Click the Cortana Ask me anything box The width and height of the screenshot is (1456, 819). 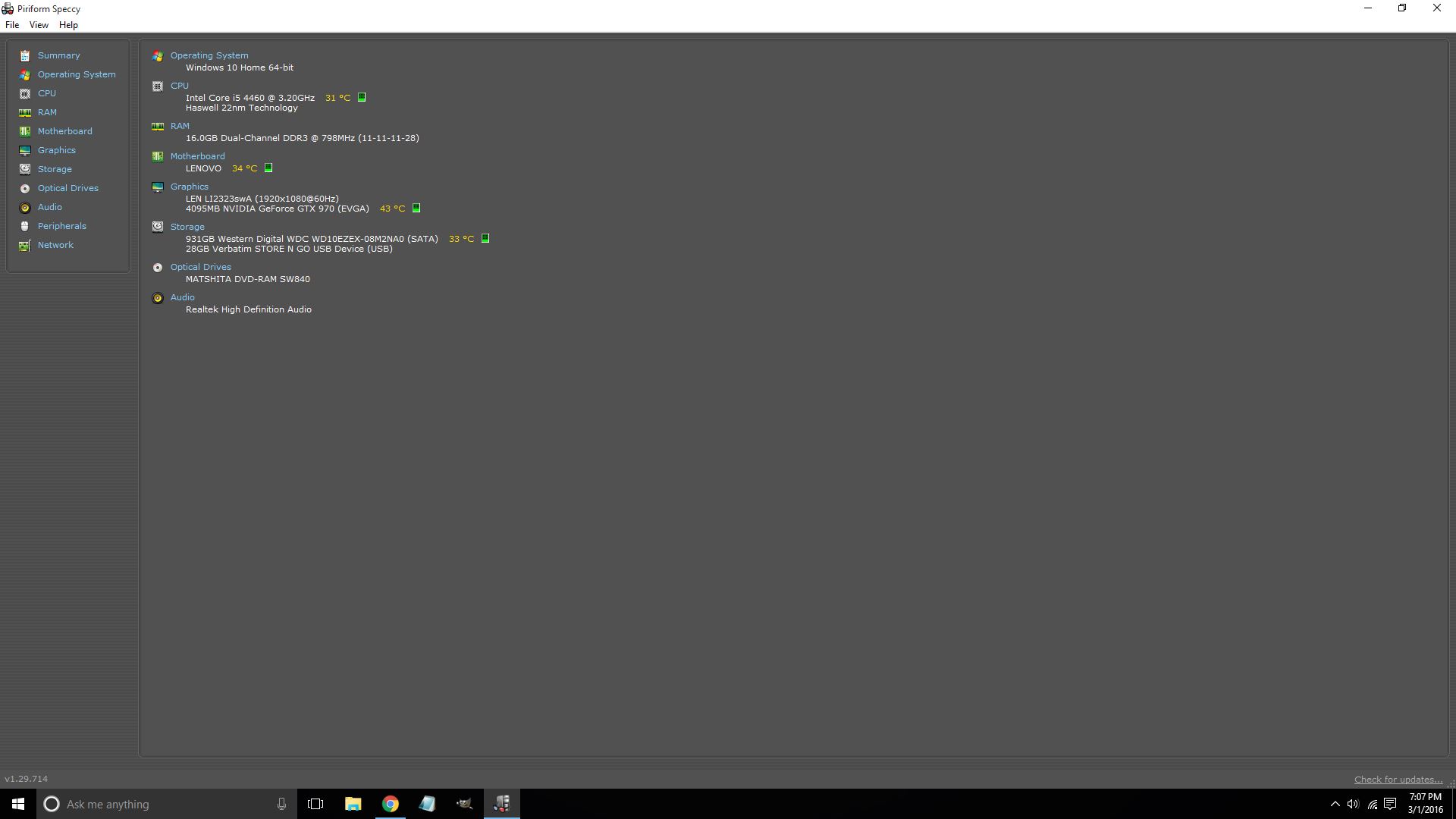click(167, 804)
